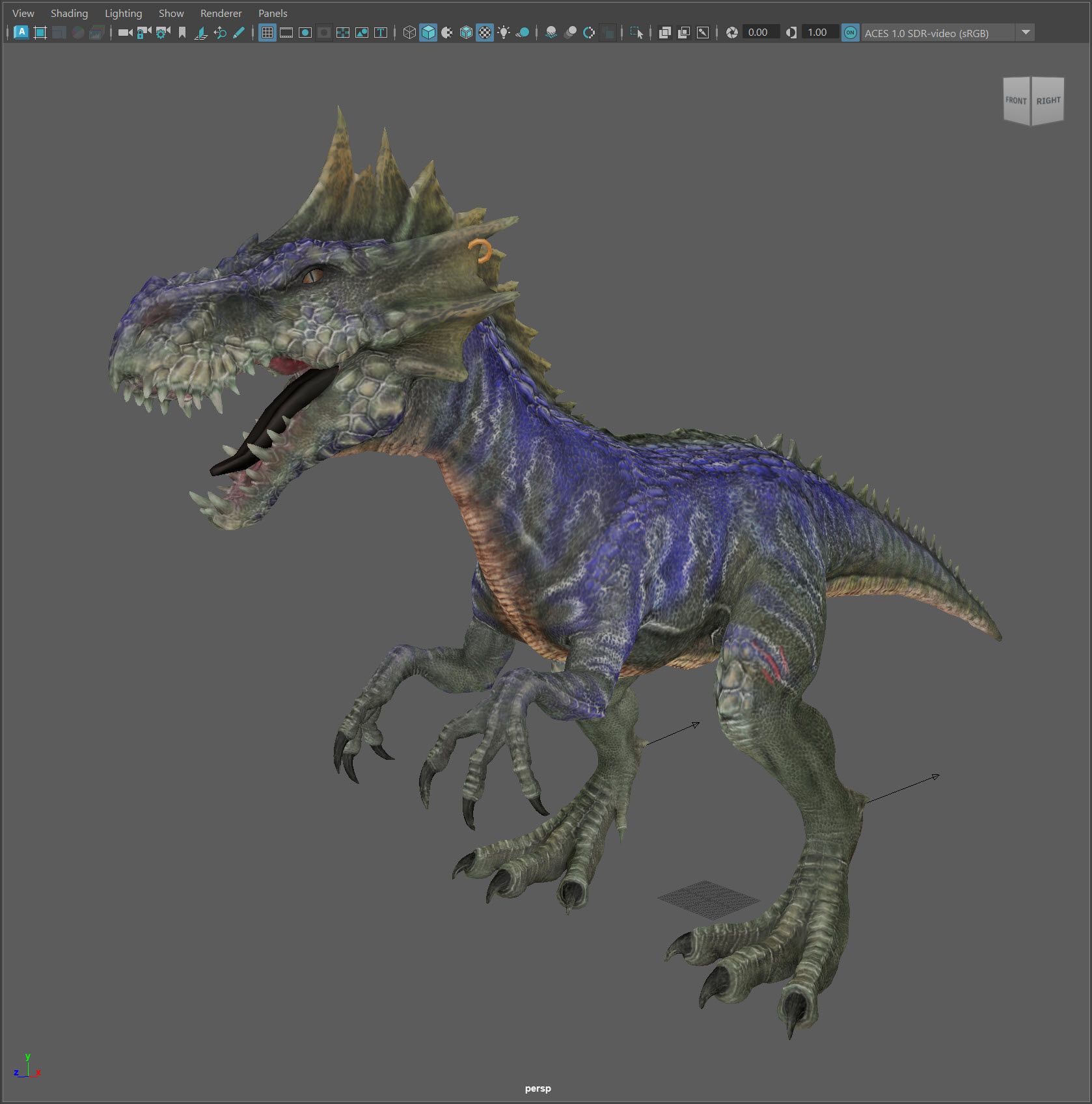The width and height of the screenshot is (1092, 1104).
Task: Toggle the Safe Title 'T' icon
Action: coord(381,33)
